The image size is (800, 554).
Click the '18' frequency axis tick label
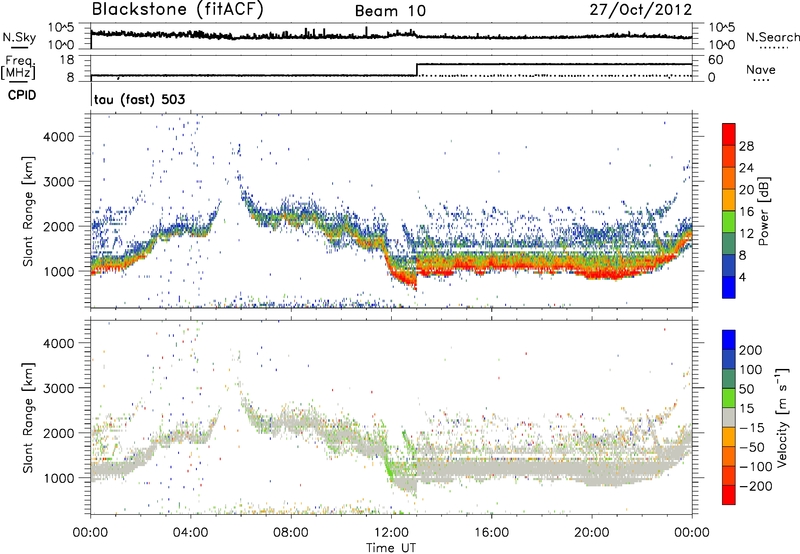pyautogui.click(x=67, y=60)
